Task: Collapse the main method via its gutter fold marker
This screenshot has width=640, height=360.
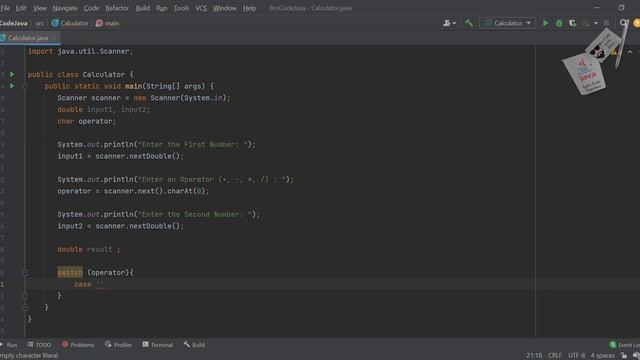Action: pos(25,86)
